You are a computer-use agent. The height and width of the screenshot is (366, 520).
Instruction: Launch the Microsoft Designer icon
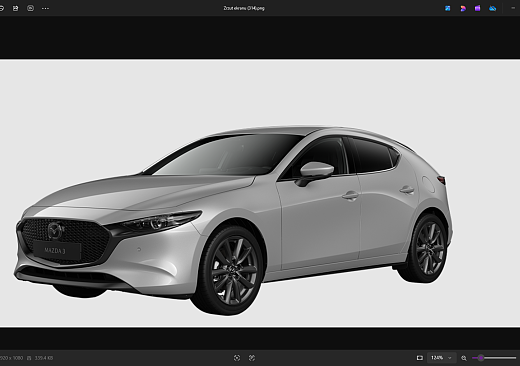[463, 8]
